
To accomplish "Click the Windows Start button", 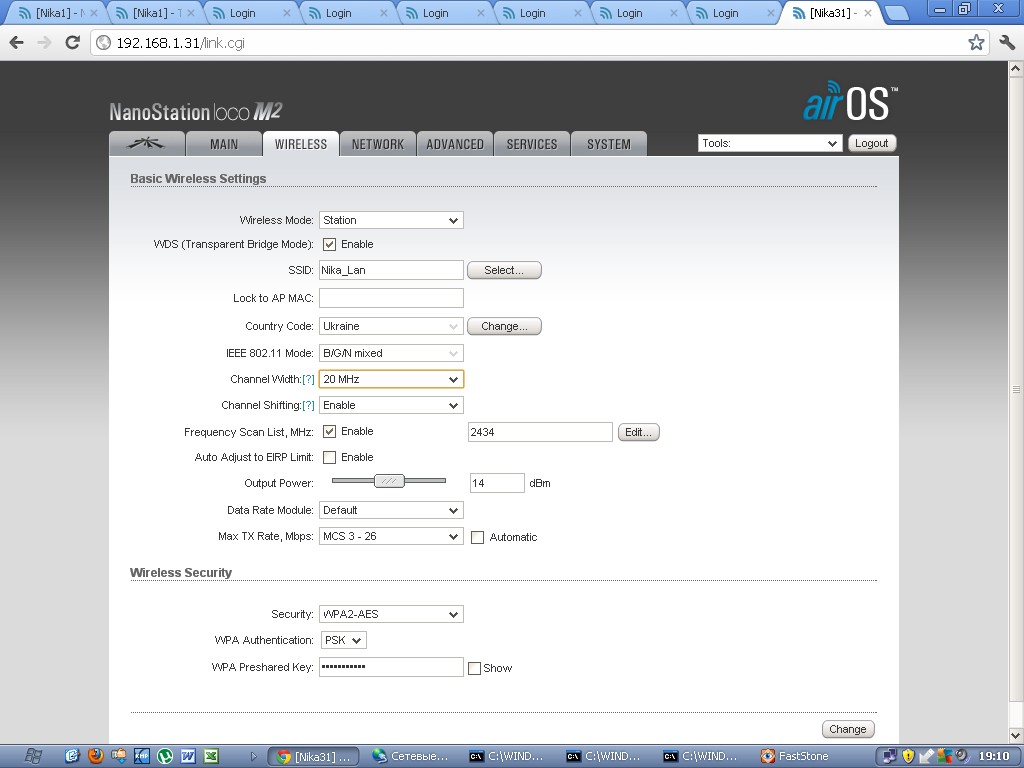I will (33, 756).
